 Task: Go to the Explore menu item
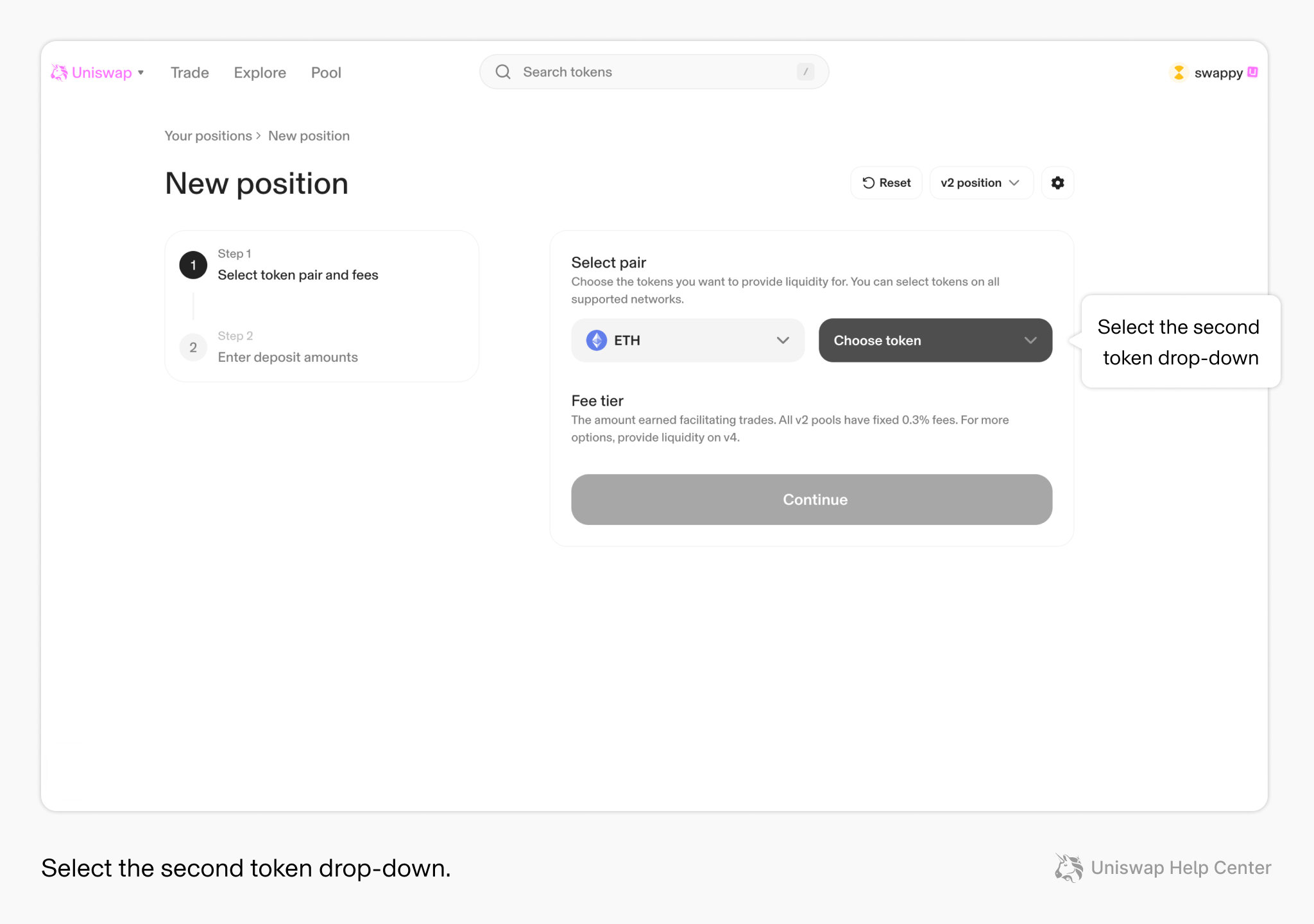point(260,73)
